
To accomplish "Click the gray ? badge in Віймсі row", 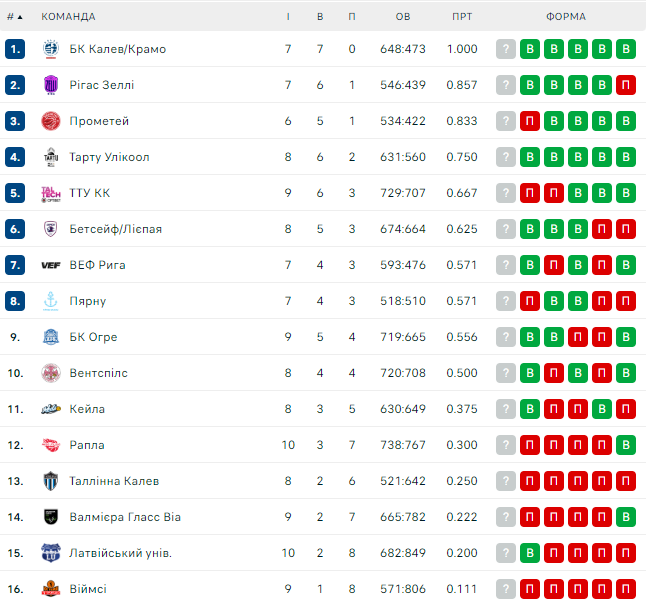I will 506,589.
